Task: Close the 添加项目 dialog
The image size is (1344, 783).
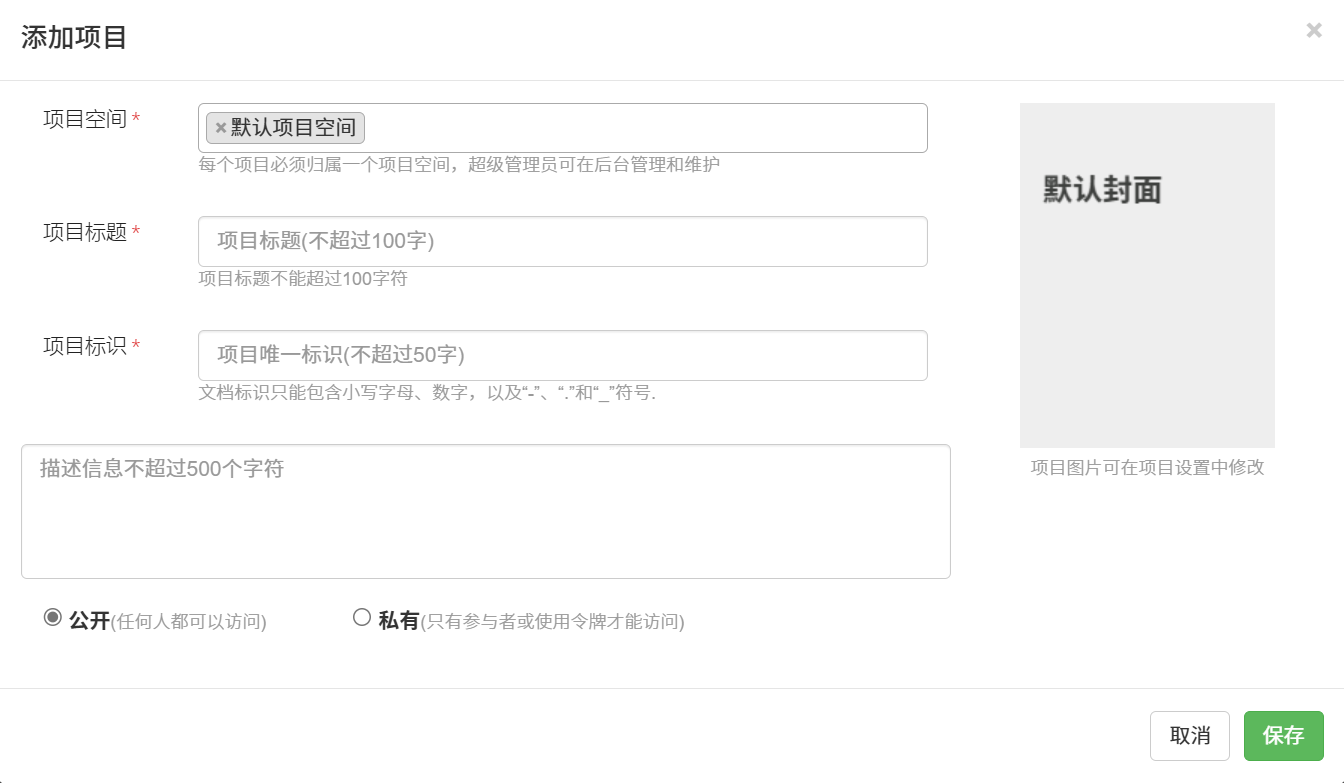Action: tap(1314, 31)
